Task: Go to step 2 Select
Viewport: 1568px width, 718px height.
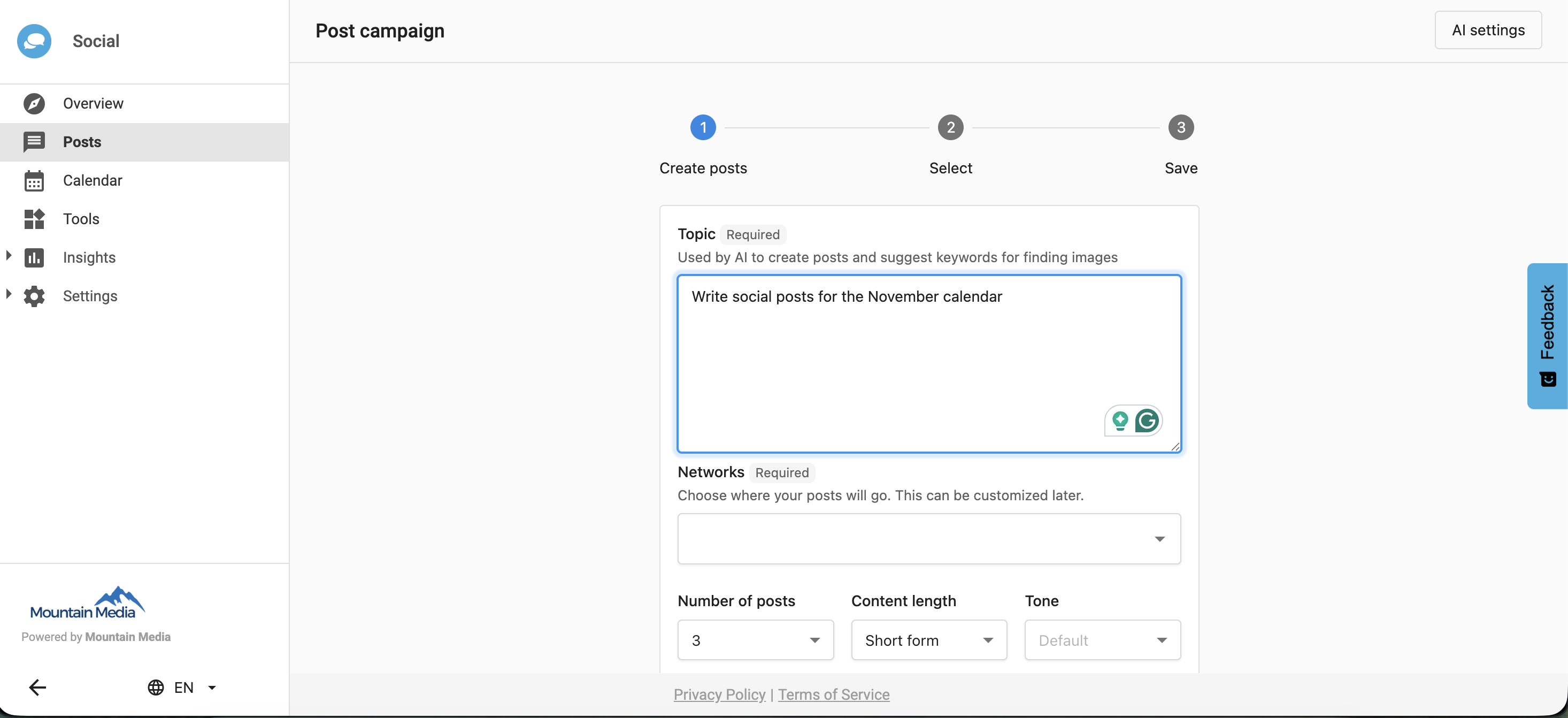Action: (x=950, y=128)
